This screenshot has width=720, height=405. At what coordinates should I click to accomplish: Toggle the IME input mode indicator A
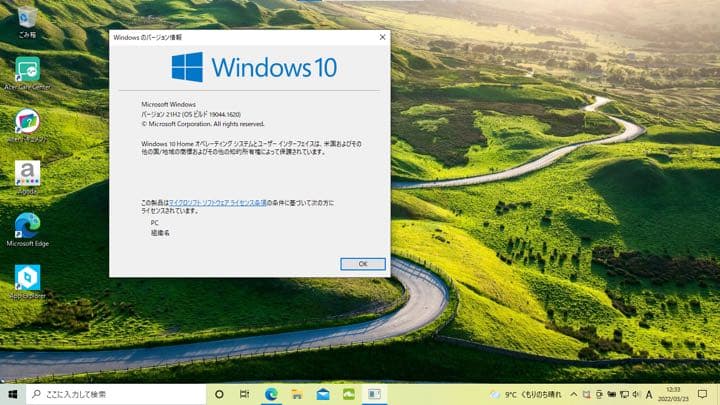649,394
